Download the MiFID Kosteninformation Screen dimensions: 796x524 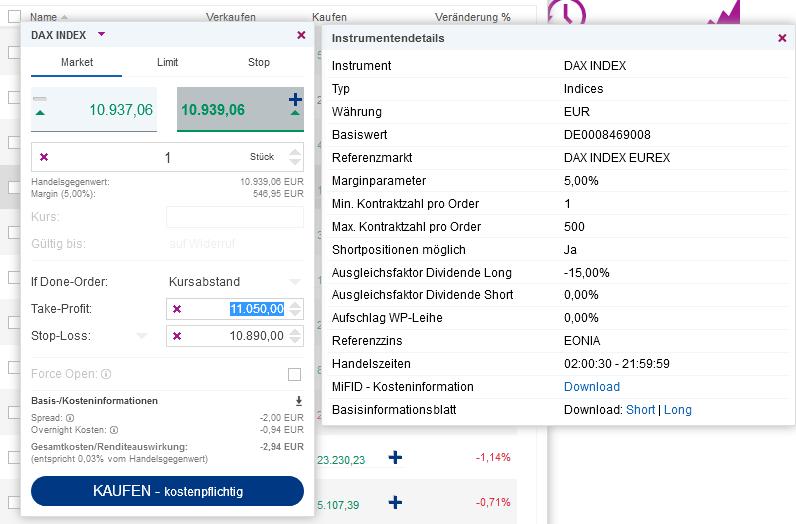tap(592, 387)
